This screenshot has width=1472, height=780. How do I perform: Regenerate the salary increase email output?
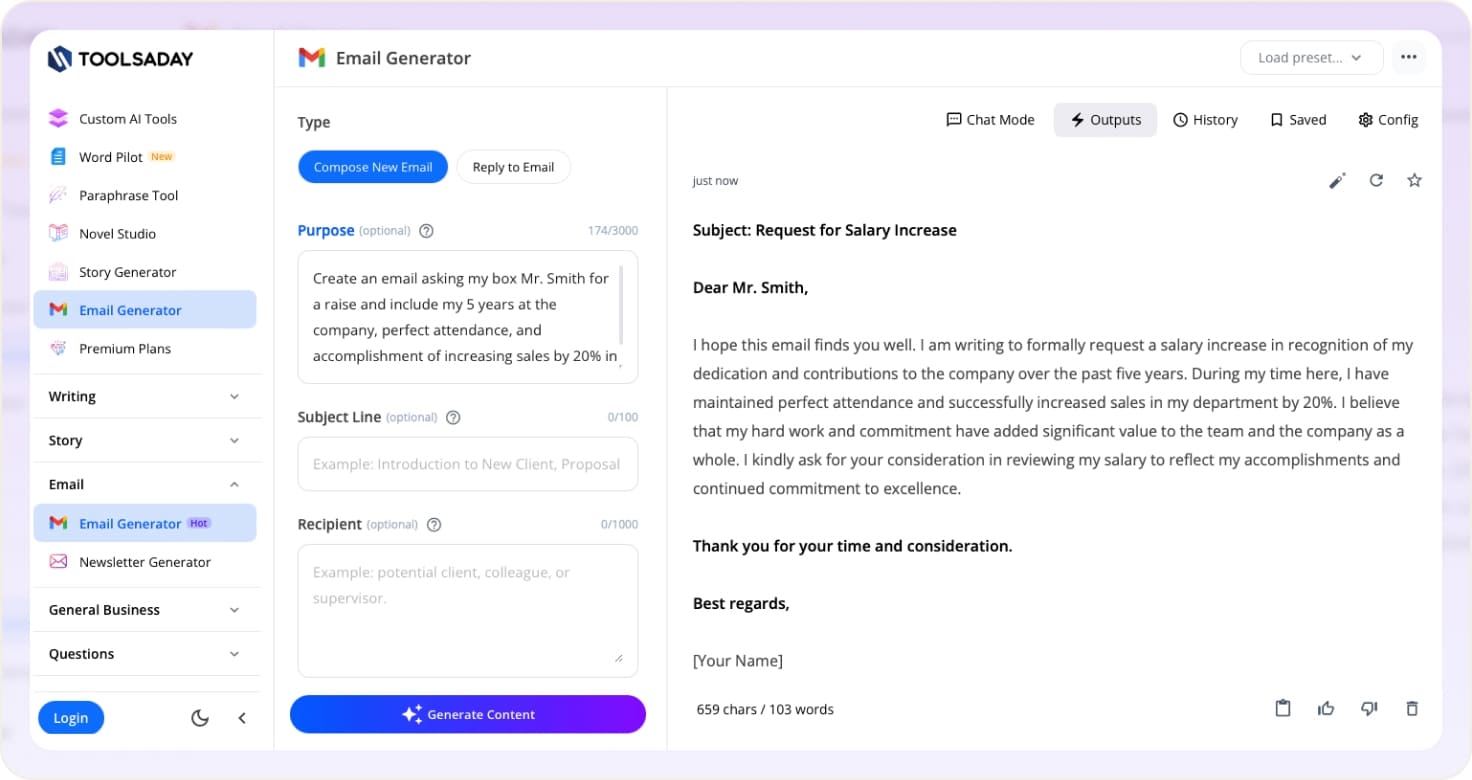click(x=1376, y=180)
